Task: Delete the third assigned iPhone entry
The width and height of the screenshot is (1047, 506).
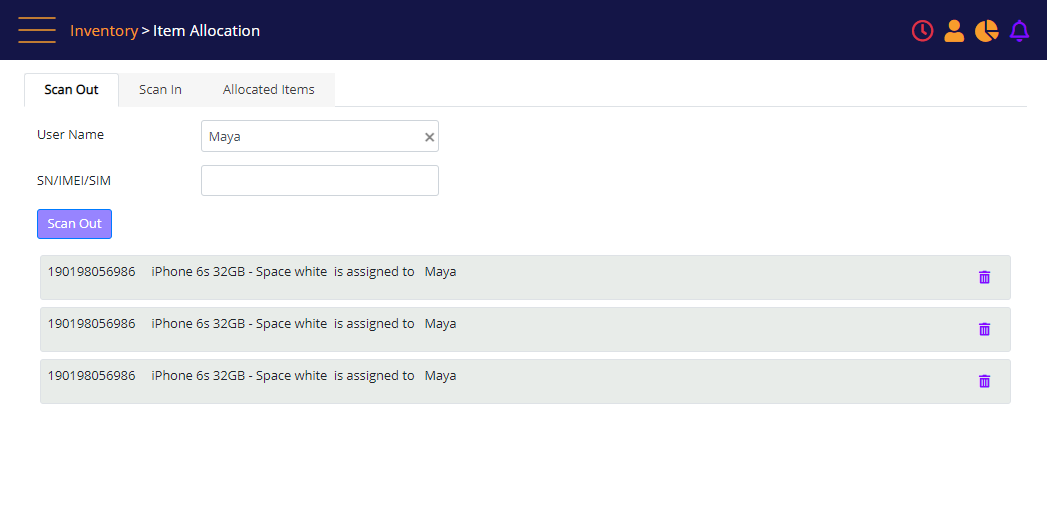Action: 984,381
